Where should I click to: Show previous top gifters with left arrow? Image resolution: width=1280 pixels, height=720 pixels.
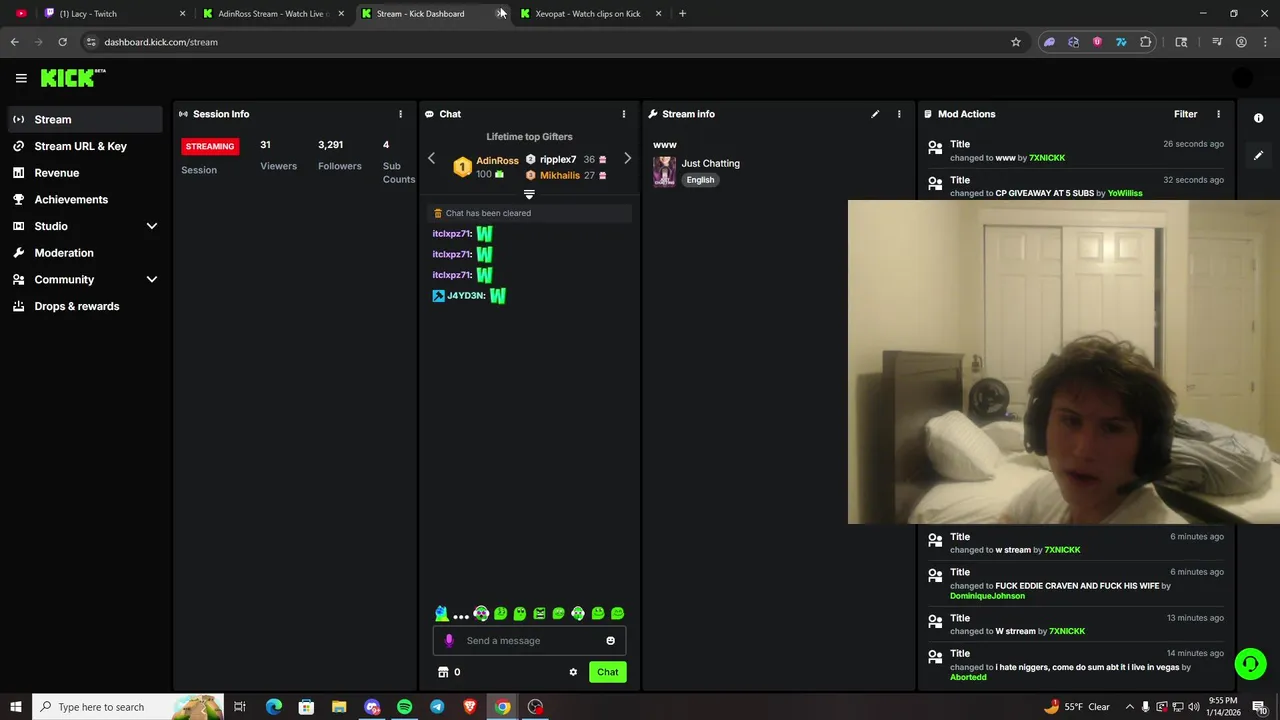[431, 158]
